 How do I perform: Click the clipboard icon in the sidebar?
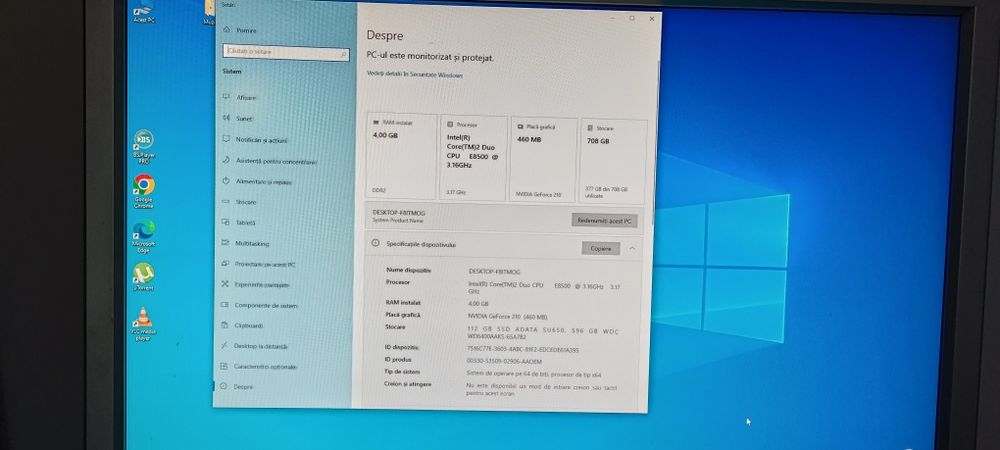click(x=224, y=325)
